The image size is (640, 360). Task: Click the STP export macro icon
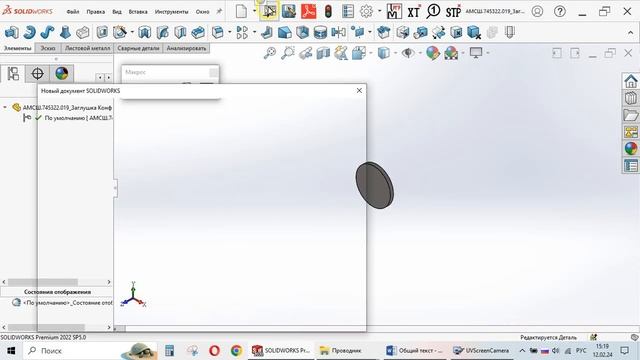point(453,12)
